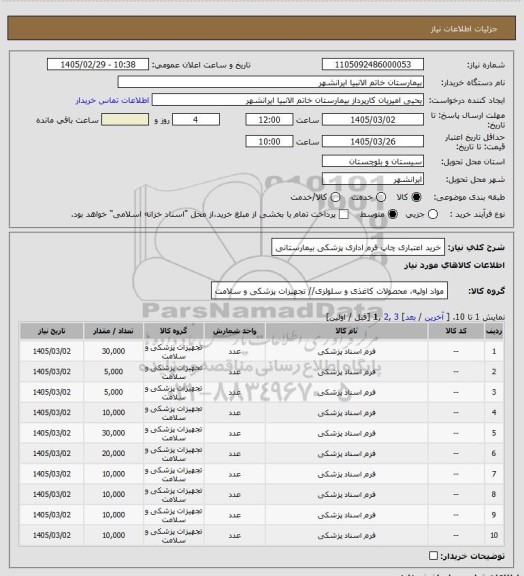Viewport: 524px width, 576px height.
Task: Click the general need description field
Action: click(358, 248)
